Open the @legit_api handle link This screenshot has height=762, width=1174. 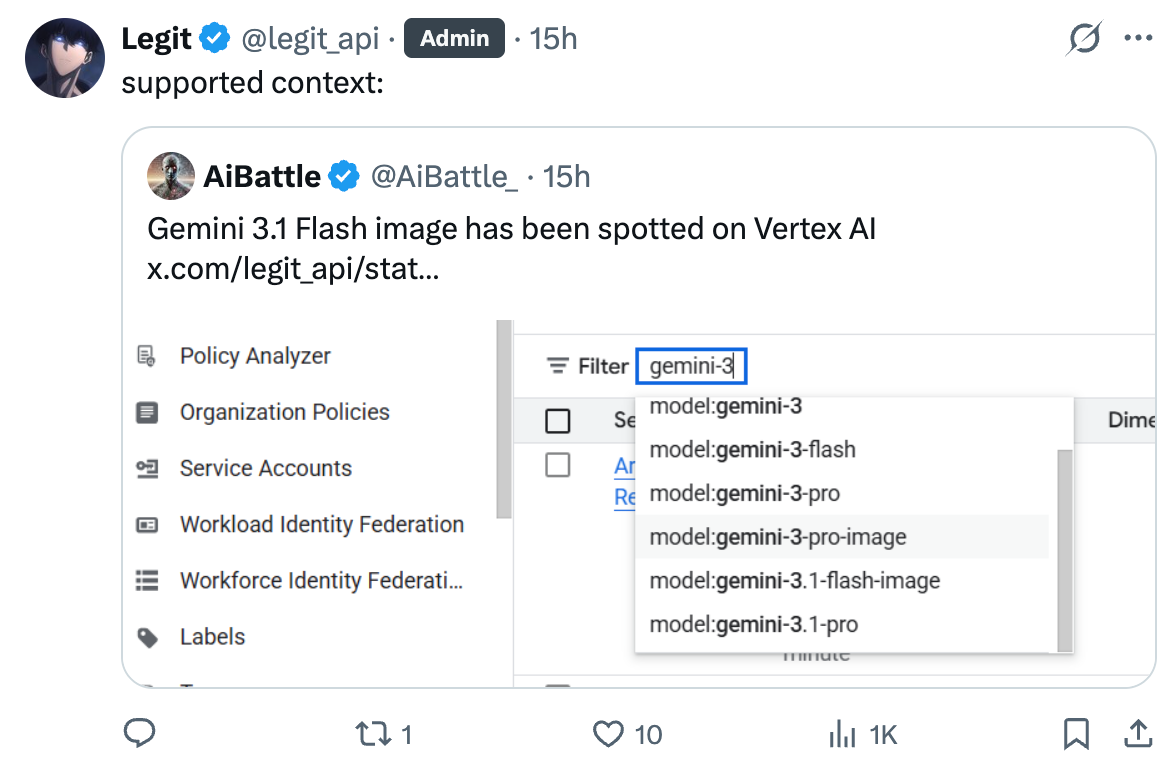pyautogui.click(x=310, y=39)
